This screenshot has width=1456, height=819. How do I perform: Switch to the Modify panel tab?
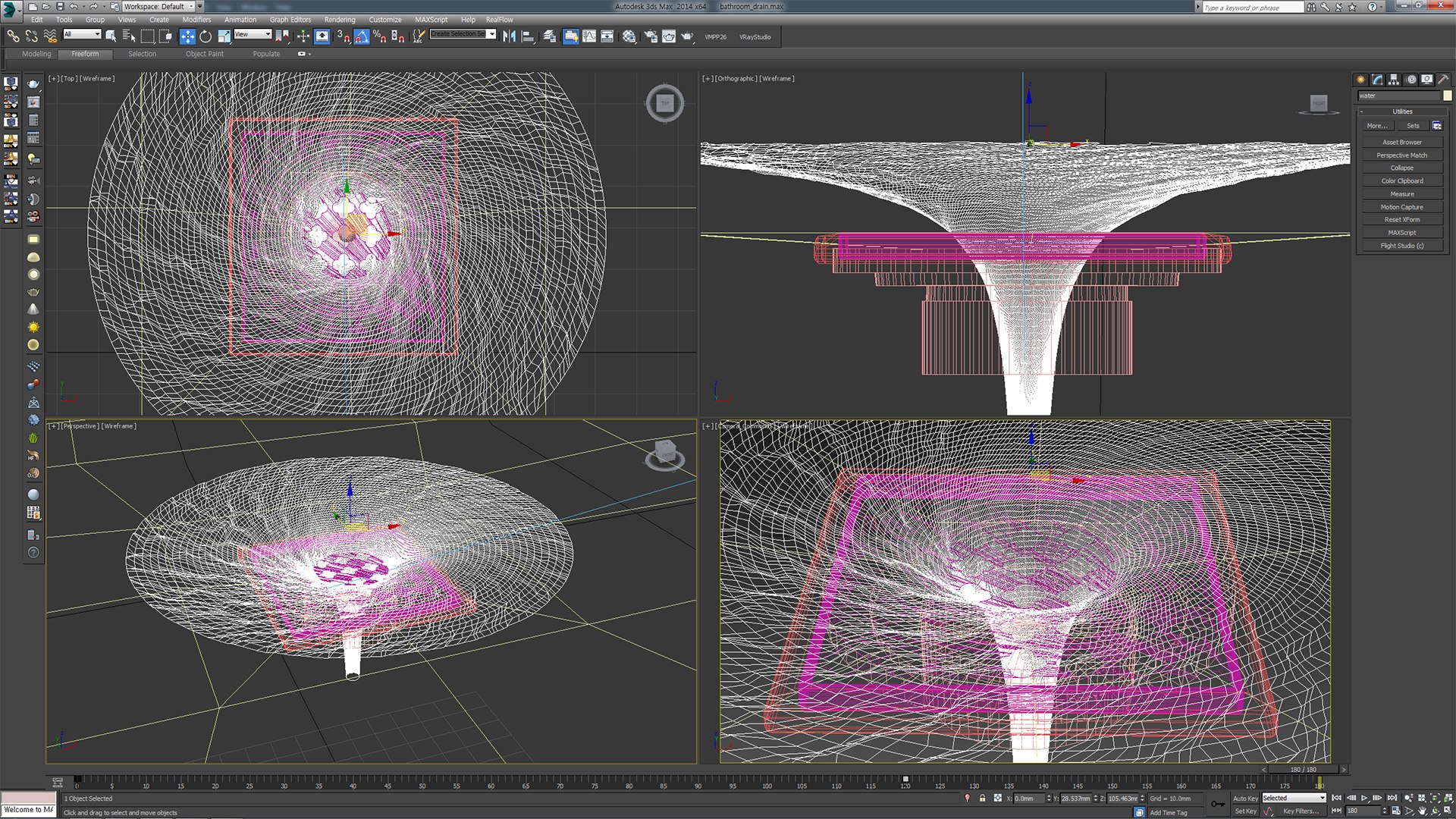[x=1377, y=80]
